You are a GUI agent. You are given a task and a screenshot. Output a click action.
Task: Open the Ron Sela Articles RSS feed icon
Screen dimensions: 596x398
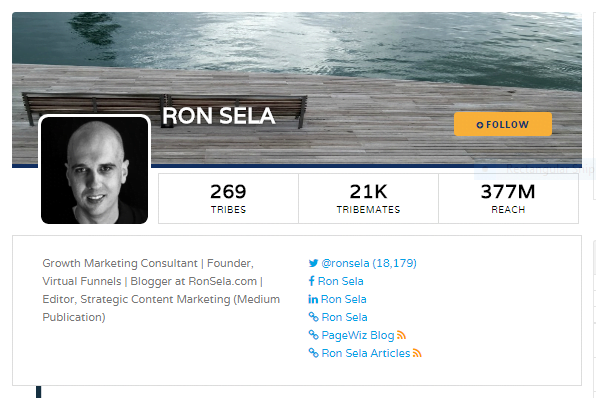[x=417, y=353]
